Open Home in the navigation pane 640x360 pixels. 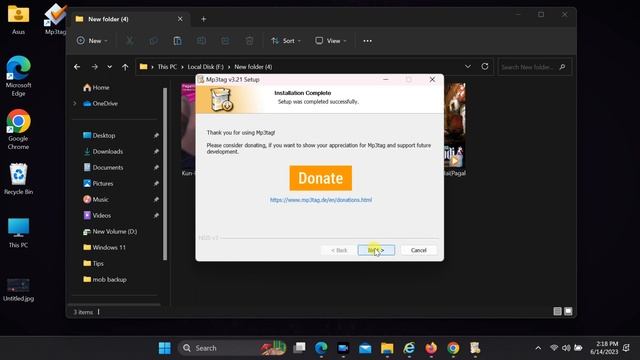point(96,87)
